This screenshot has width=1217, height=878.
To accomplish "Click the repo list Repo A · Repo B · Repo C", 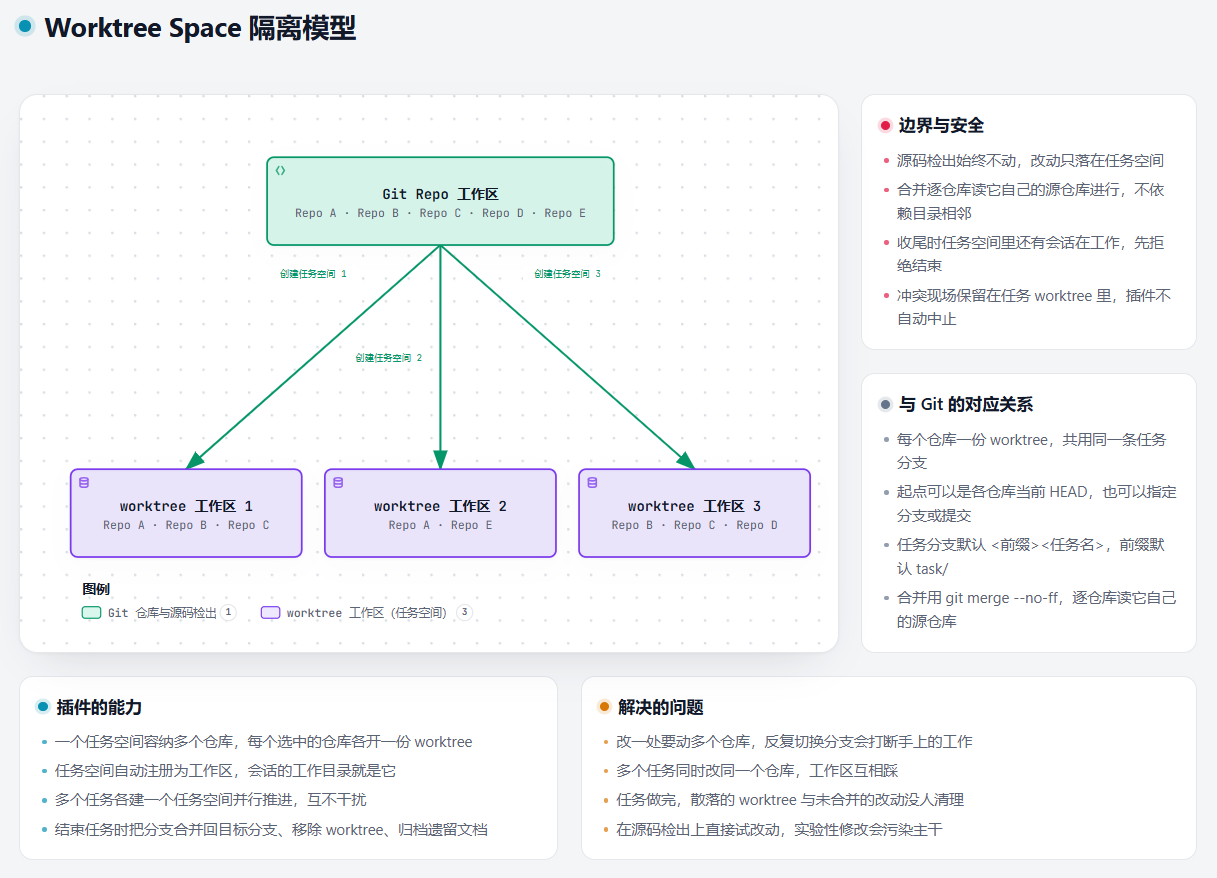I will coord(186,525).
